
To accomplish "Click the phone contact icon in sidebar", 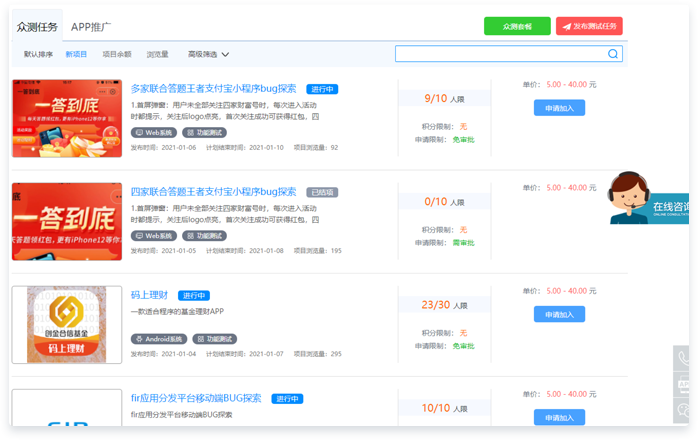I will [682, 358].
